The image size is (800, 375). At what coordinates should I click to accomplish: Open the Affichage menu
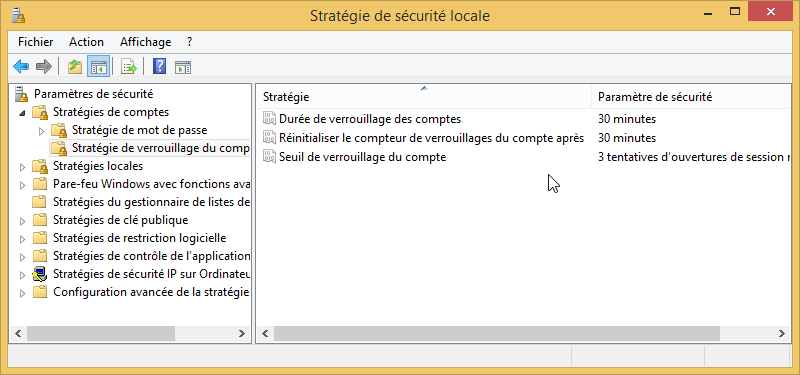tap(145, 42)
